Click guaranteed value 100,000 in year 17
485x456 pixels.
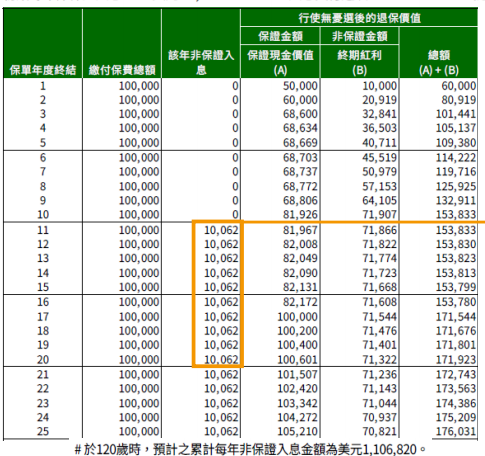(298, 317)
